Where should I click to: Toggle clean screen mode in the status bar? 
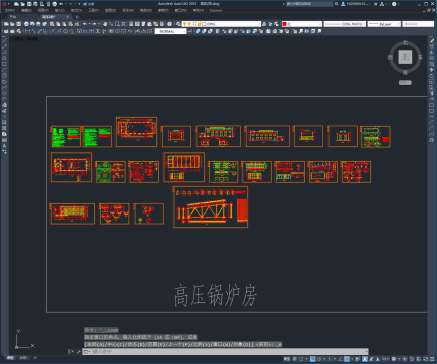click(426, 359)
